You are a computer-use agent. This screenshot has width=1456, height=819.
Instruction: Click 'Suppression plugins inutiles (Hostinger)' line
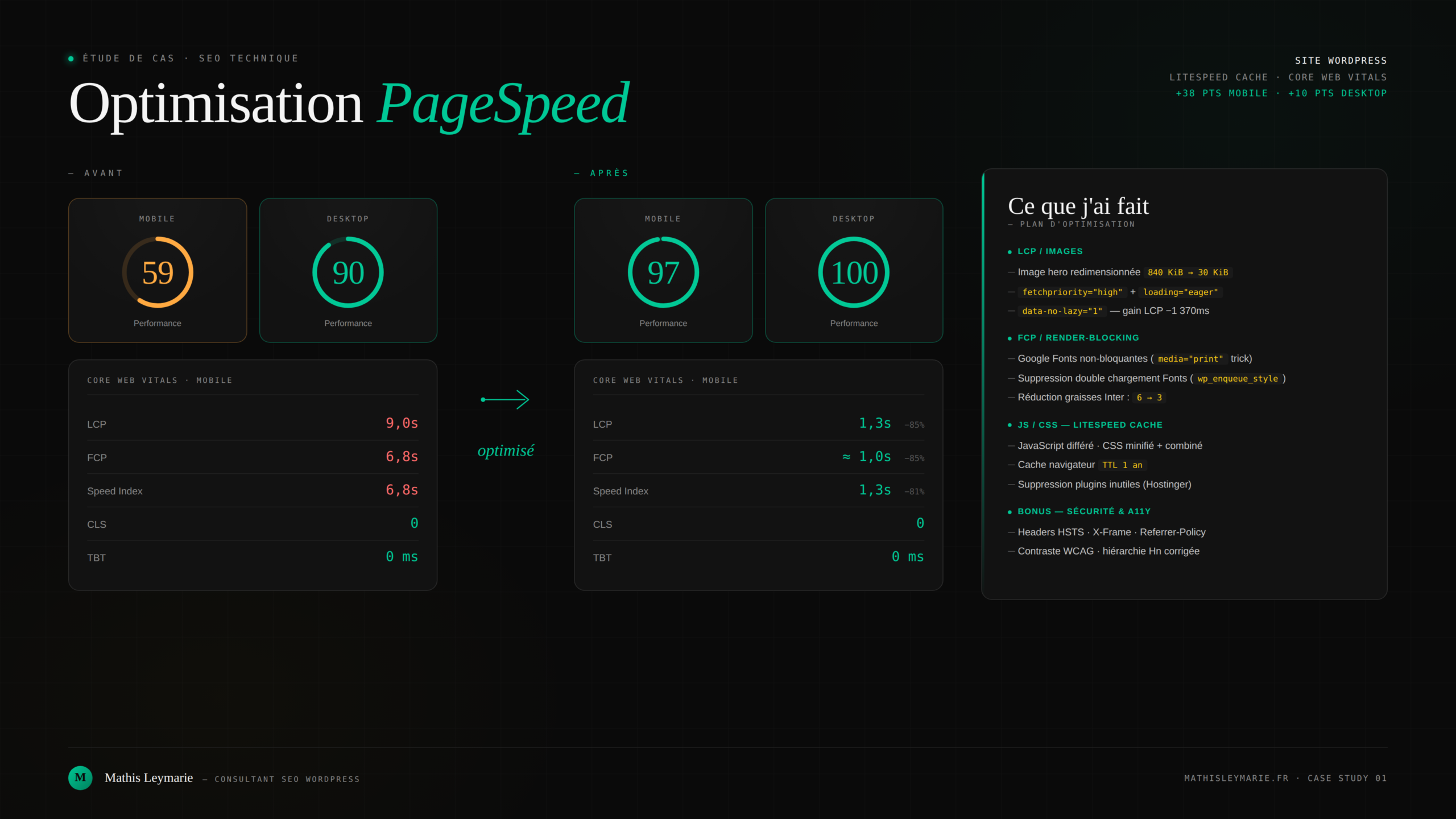(x=1104, y=485)
